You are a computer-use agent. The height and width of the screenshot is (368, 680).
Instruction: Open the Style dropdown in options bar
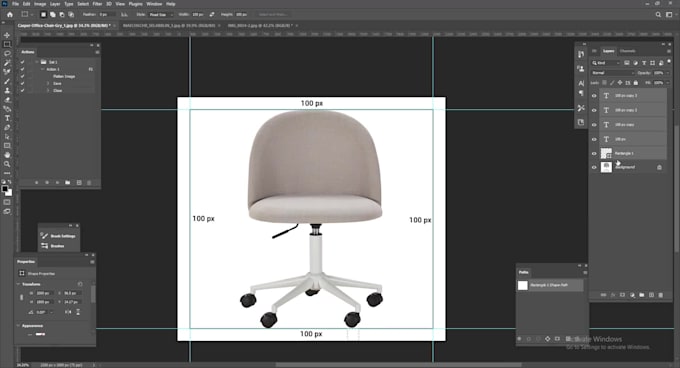click(160, 14)
